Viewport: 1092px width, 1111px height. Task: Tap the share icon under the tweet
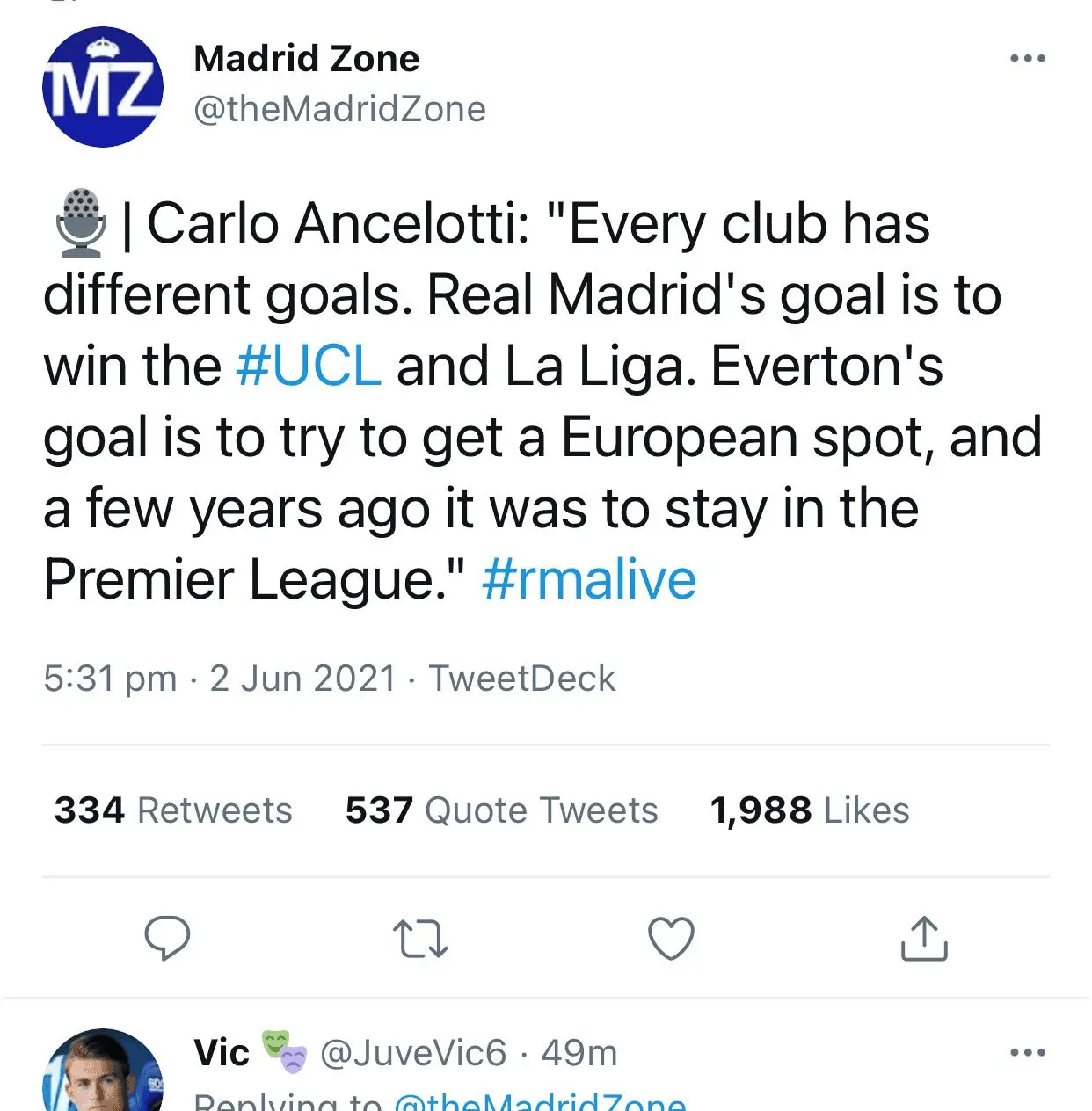click(x=924, y=938)
